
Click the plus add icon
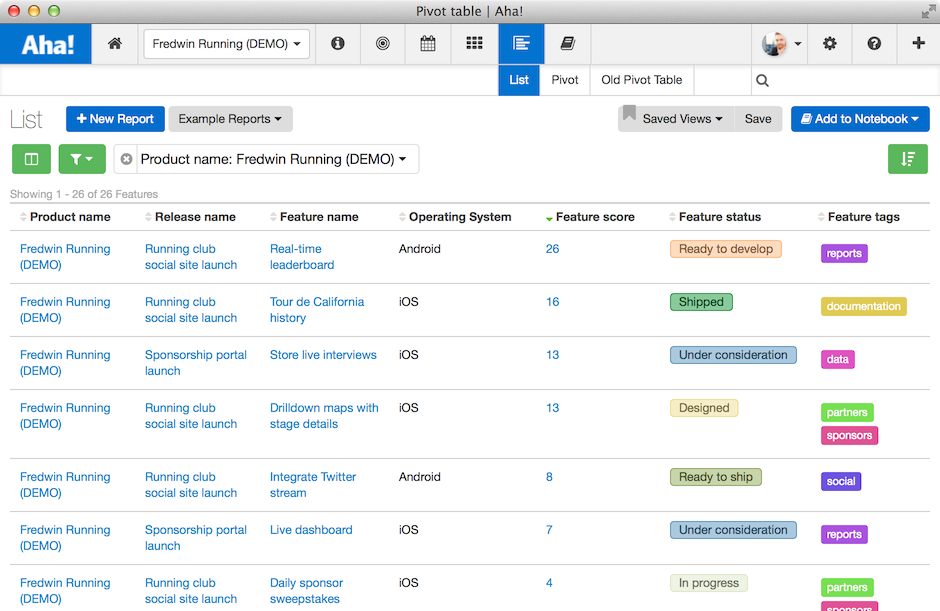pos(918,43)
